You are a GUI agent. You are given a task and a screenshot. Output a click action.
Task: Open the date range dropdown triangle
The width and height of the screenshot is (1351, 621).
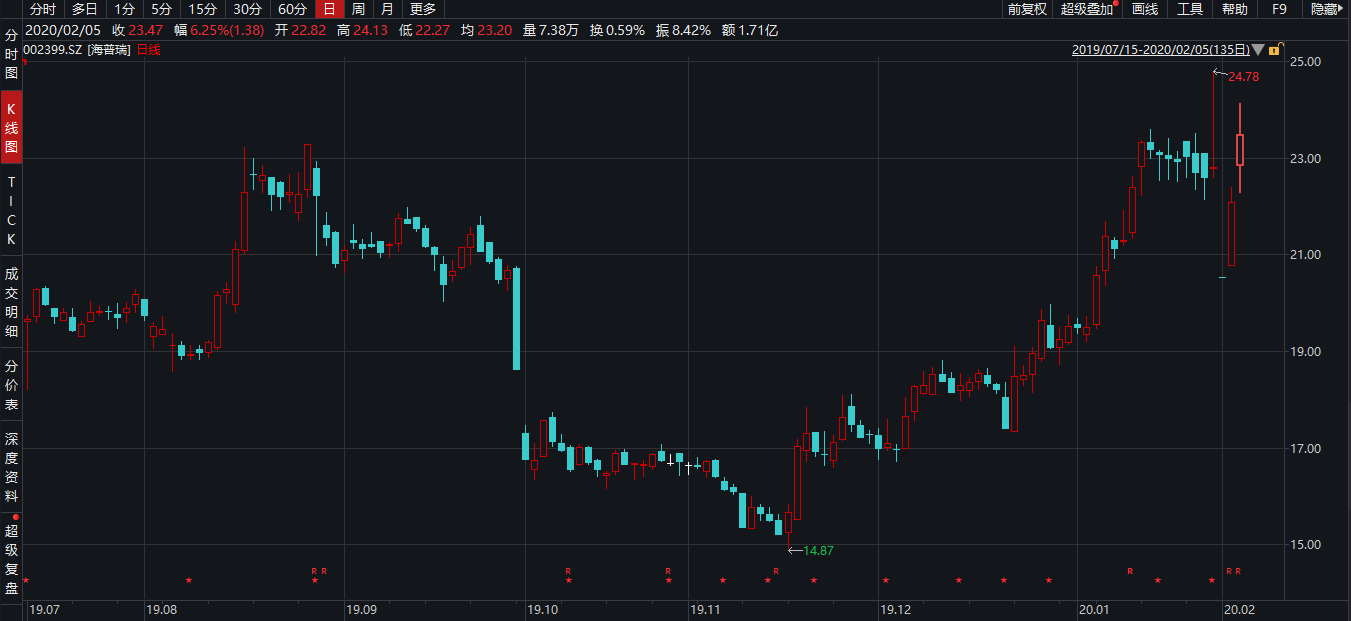click(x=1259, y=50)
